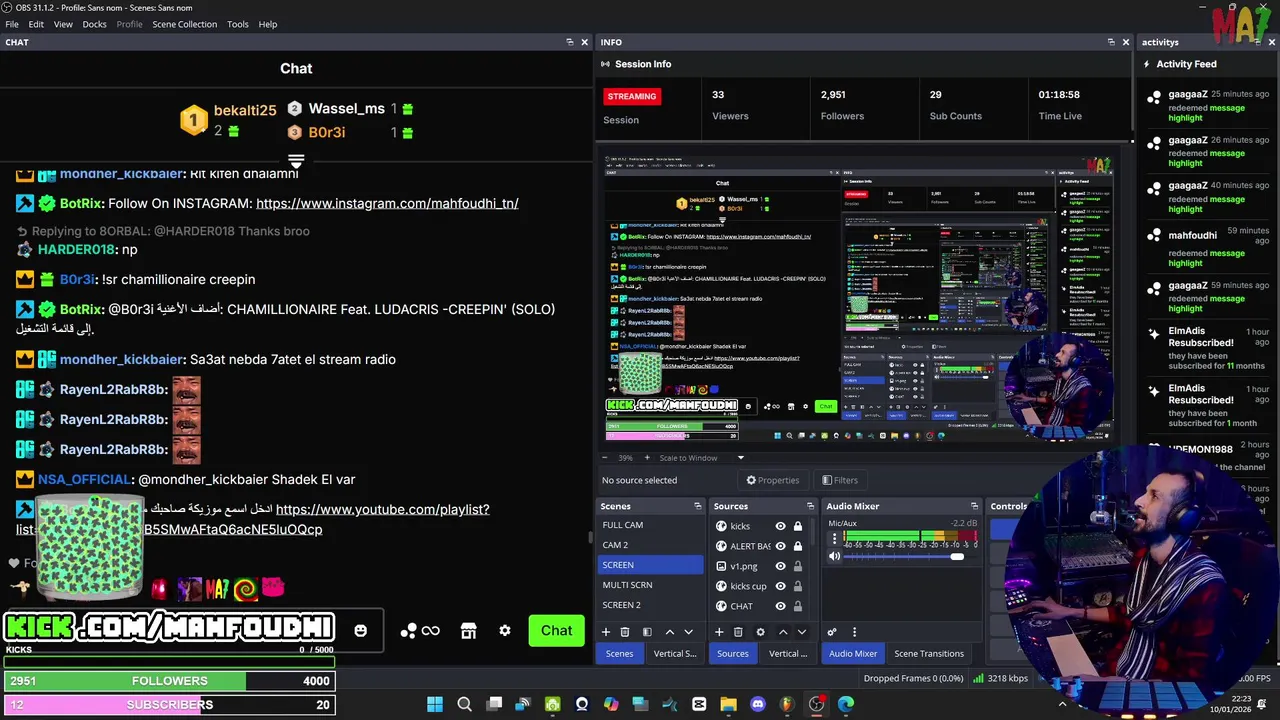1280x720 pixels.
Task: Open the Instagram mahfoudhi_tn link
Action: (x=387, y=203)
